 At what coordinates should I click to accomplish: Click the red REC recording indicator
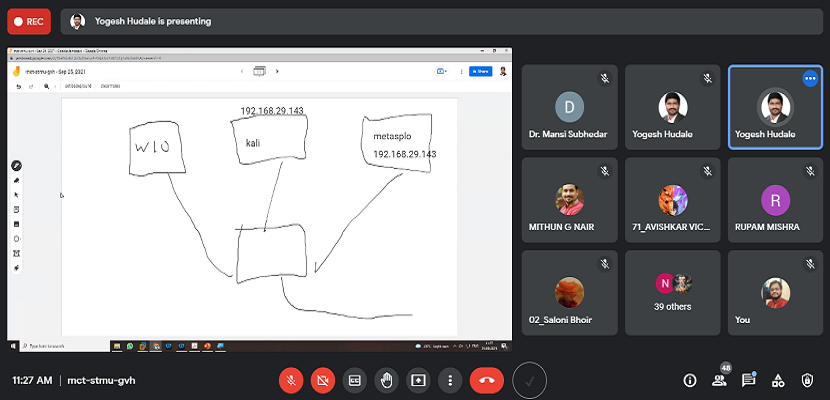pyautogui.click(x=29, y=22)
